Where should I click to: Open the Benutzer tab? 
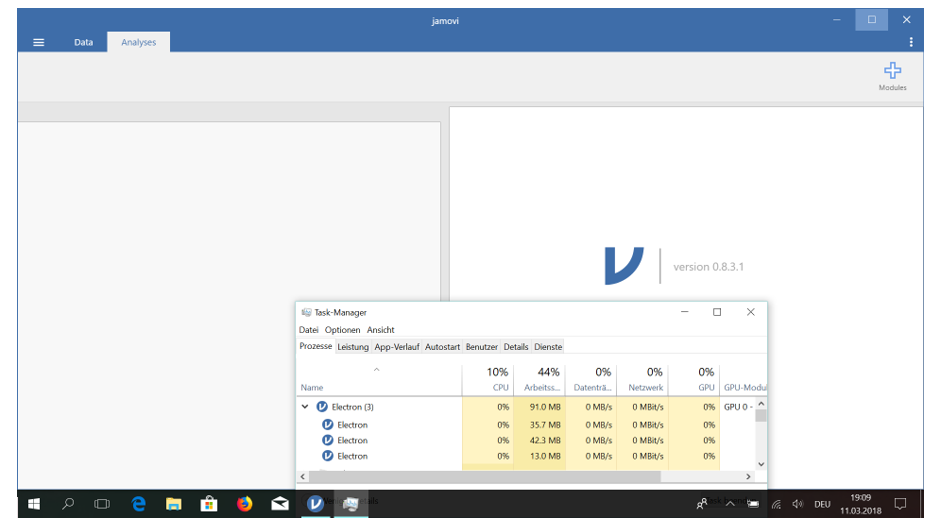tap(482, 347)
